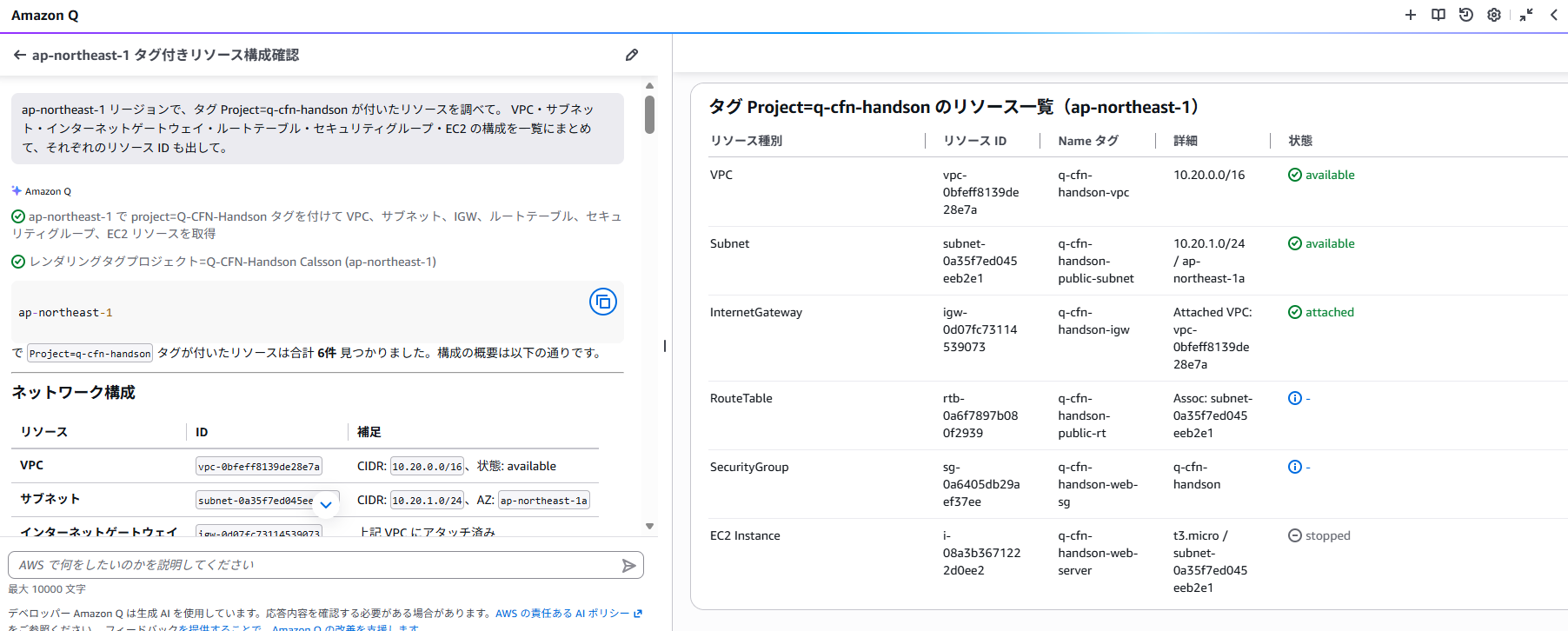This screenshot has height=631, width=1568.
Task: Open the prompt library book icon
Action: point(1438,15)
